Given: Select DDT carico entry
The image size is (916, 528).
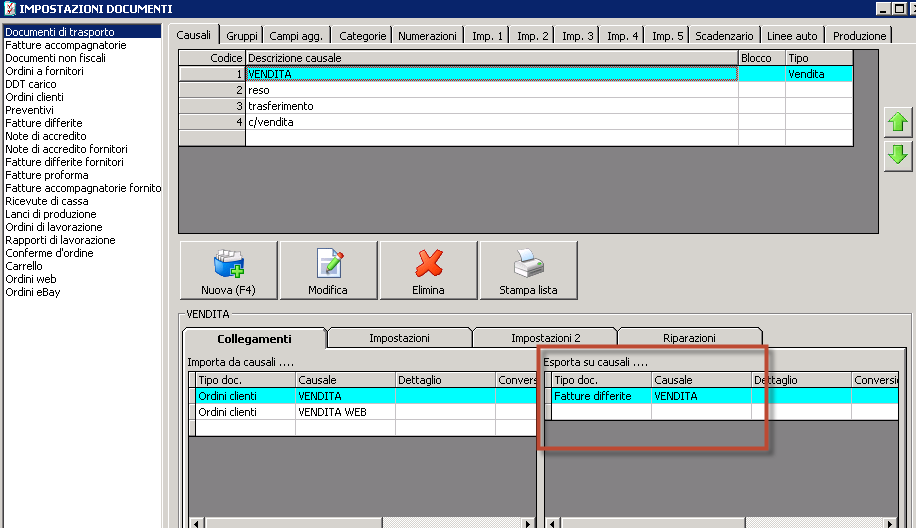Looking at the screenshot, I should point(82,84).
